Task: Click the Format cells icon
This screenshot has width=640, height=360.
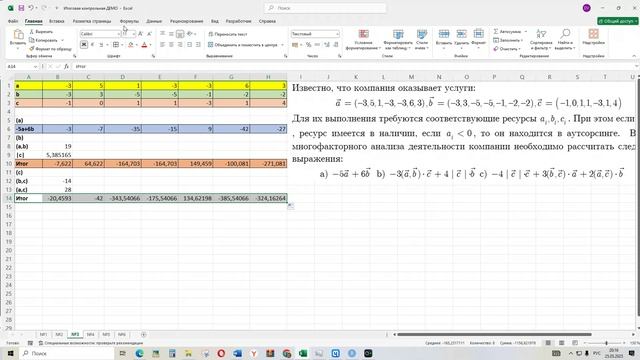Action: [478, 33]
